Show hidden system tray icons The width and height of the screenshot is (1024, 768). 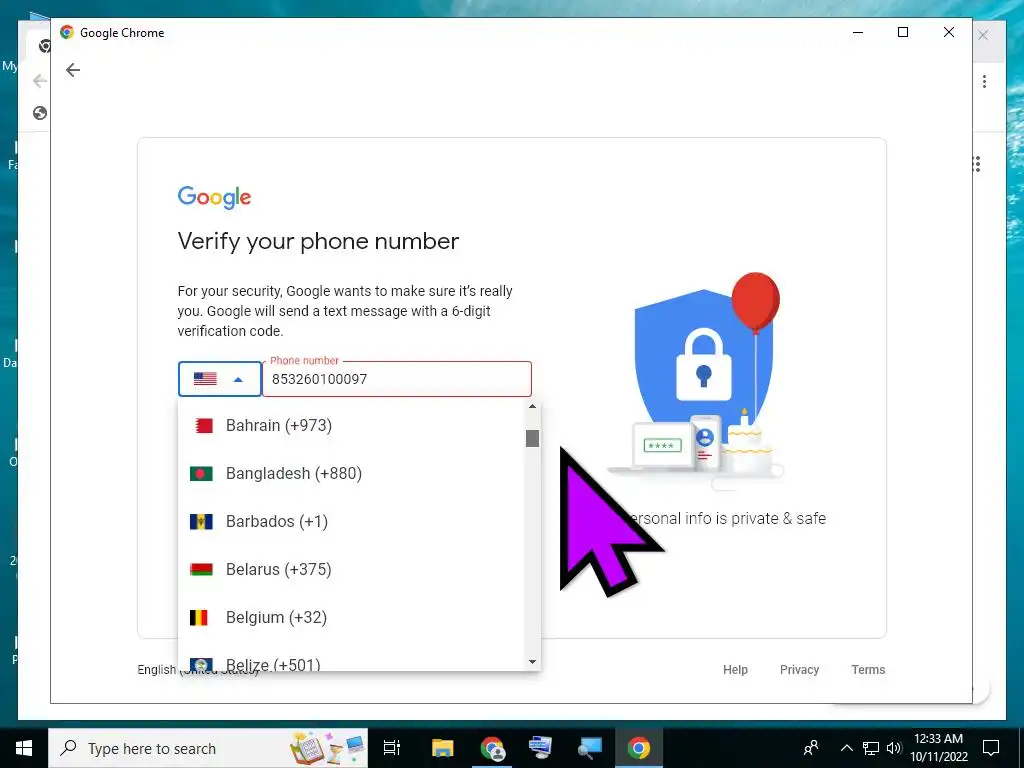846,748
